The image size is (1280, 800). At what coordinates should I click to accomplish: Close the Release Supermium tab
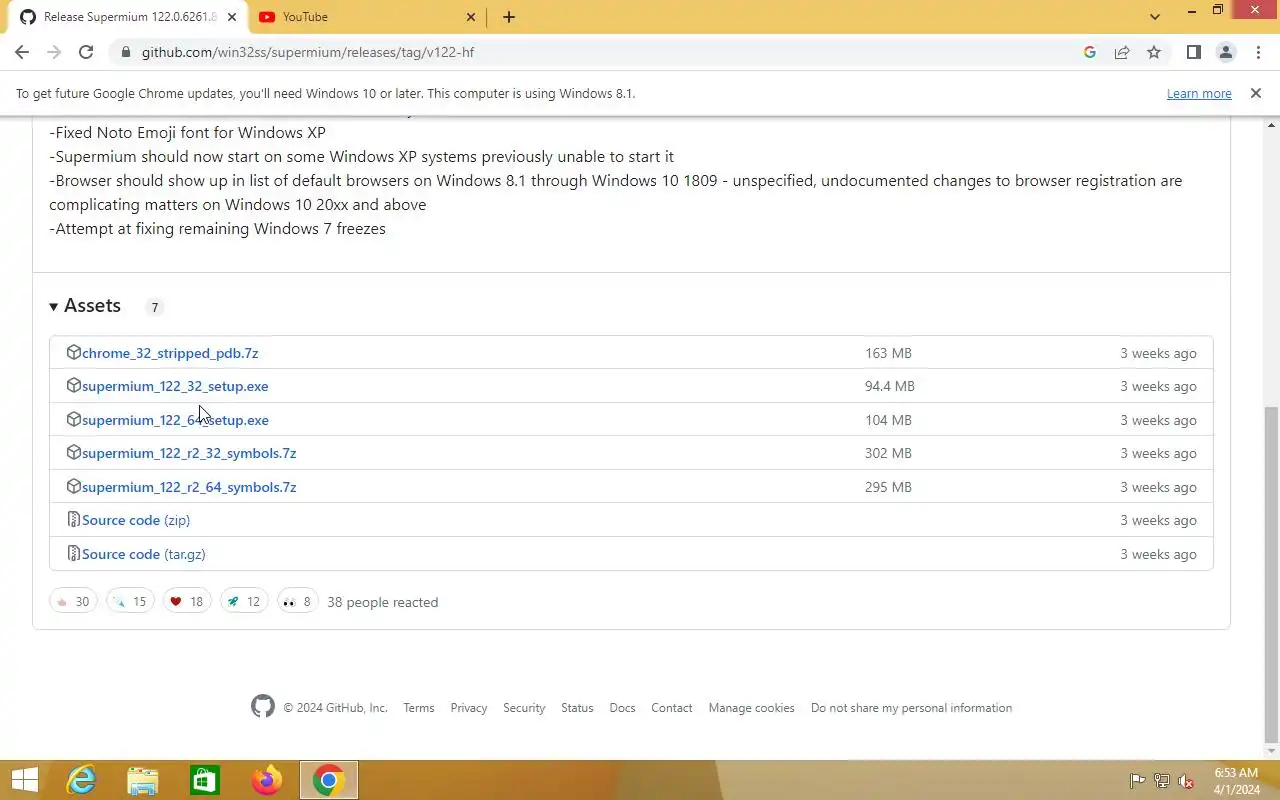[x=231, y=17]
